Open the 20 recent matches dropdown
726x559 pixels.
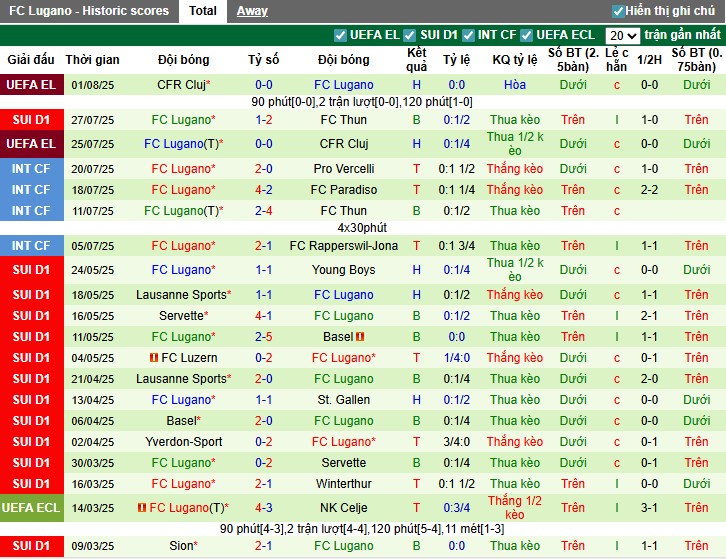(x=623, y=36)
